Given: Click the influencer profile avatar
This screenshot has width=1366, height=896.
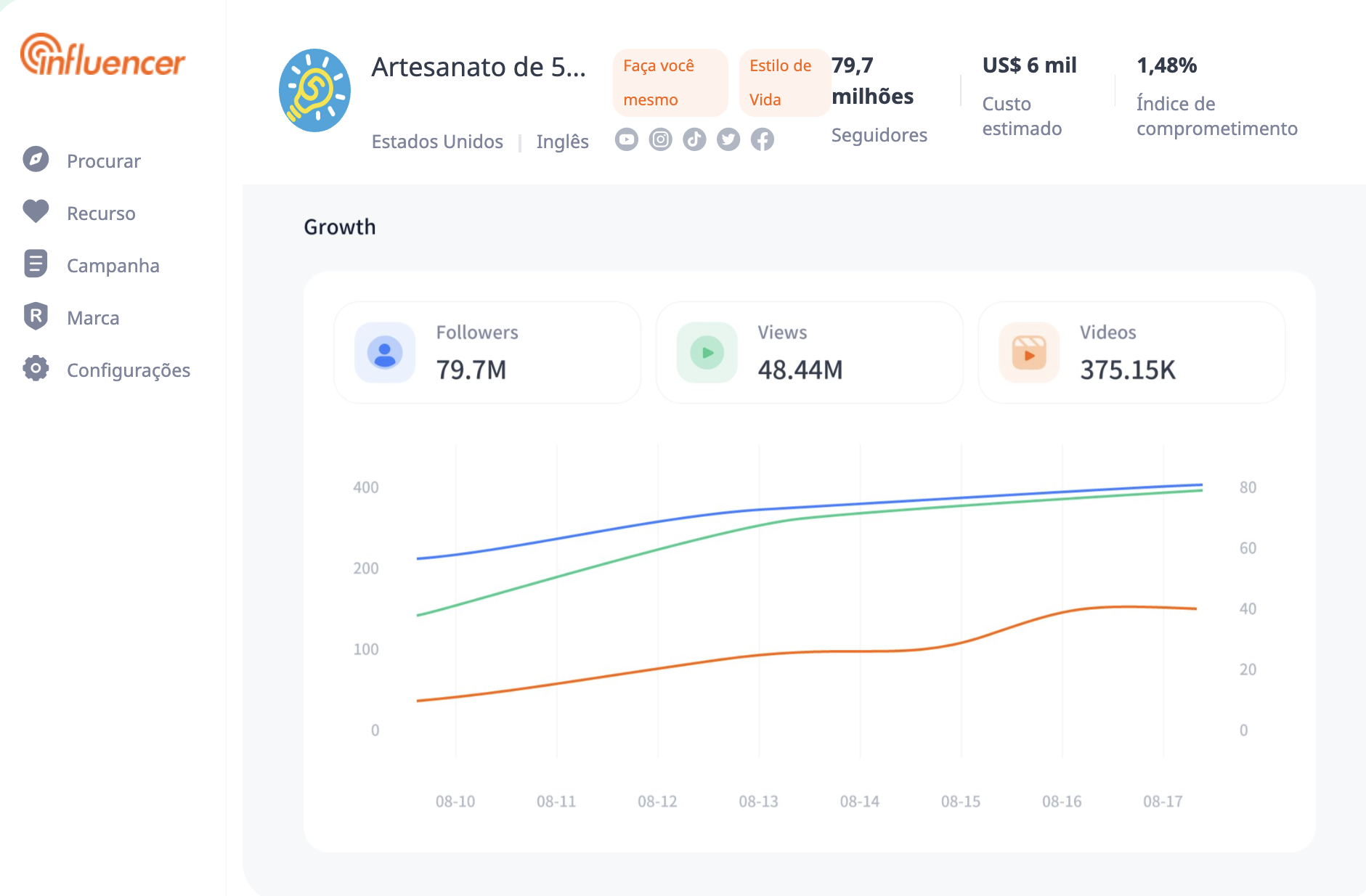Looking at the screenshot, I should 314,91.
